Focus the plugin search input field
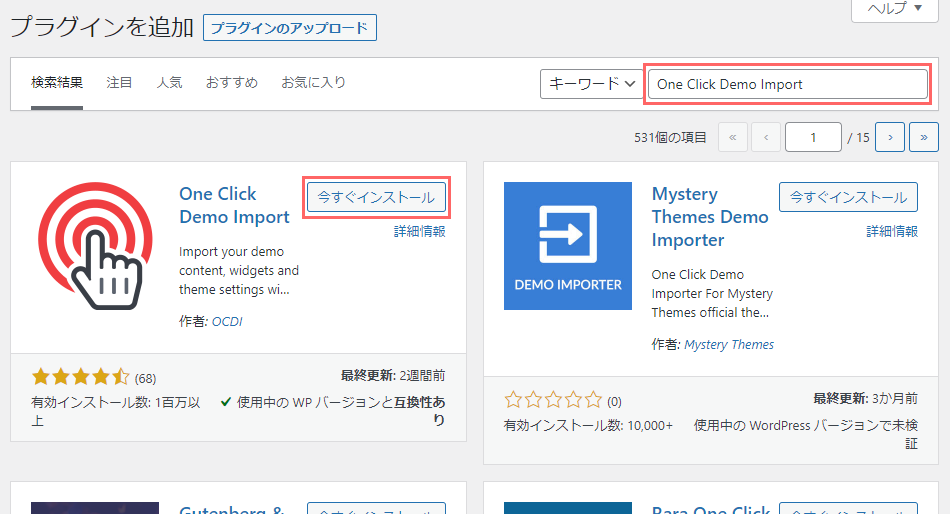Screen dimensions: 950x514 [x=788, y=84]
